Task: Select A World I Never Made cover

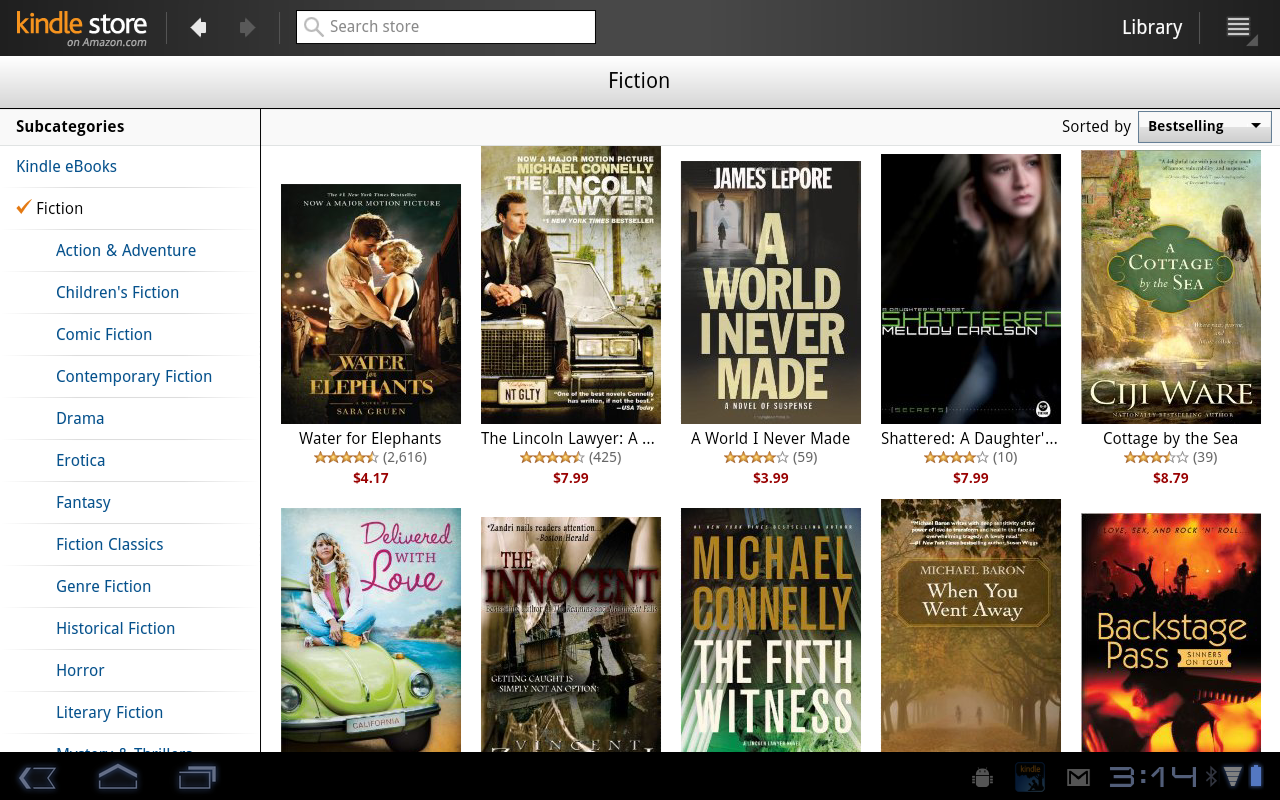Action: pyautogui.click(x=770, y=292)
